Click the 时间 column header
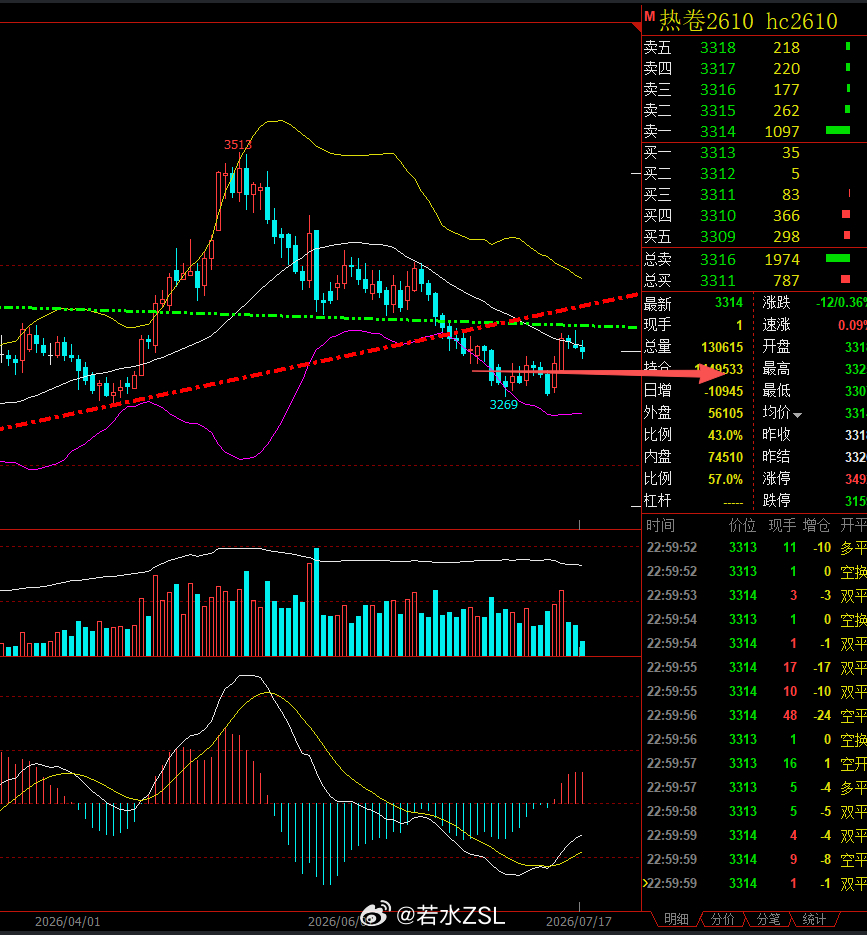Screen dimensions: 867x935 pos(660,525)
